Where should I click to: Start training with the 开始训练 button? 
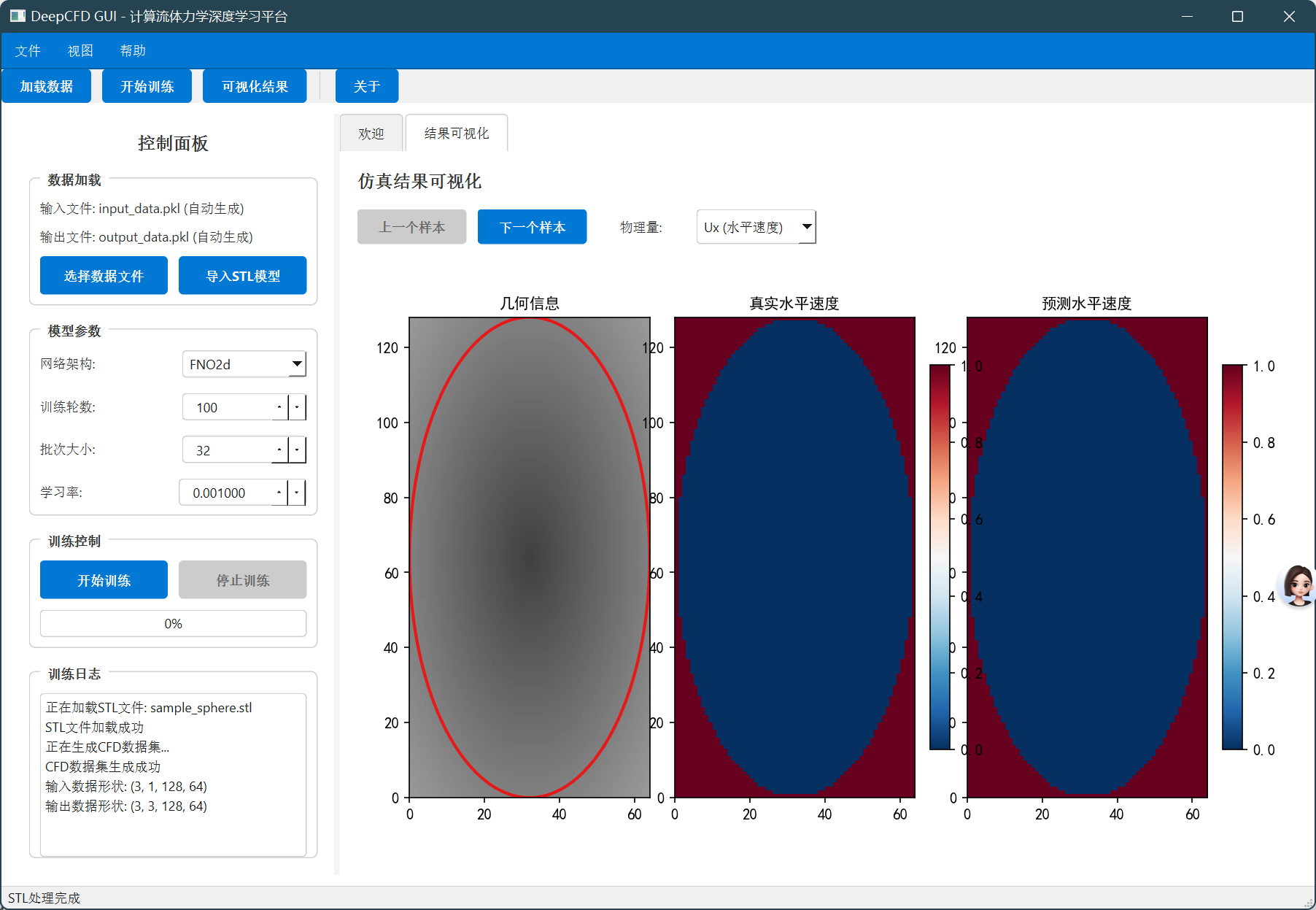(x=103, y=579)
